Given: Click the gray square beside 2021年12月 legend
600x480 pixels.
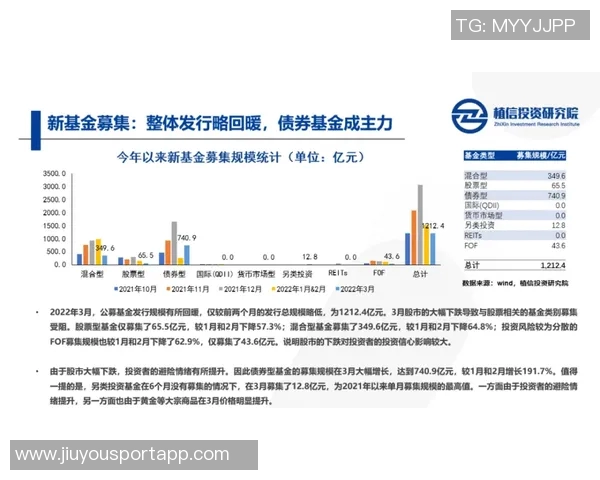Looking at the screenshot, I should 221,289.
